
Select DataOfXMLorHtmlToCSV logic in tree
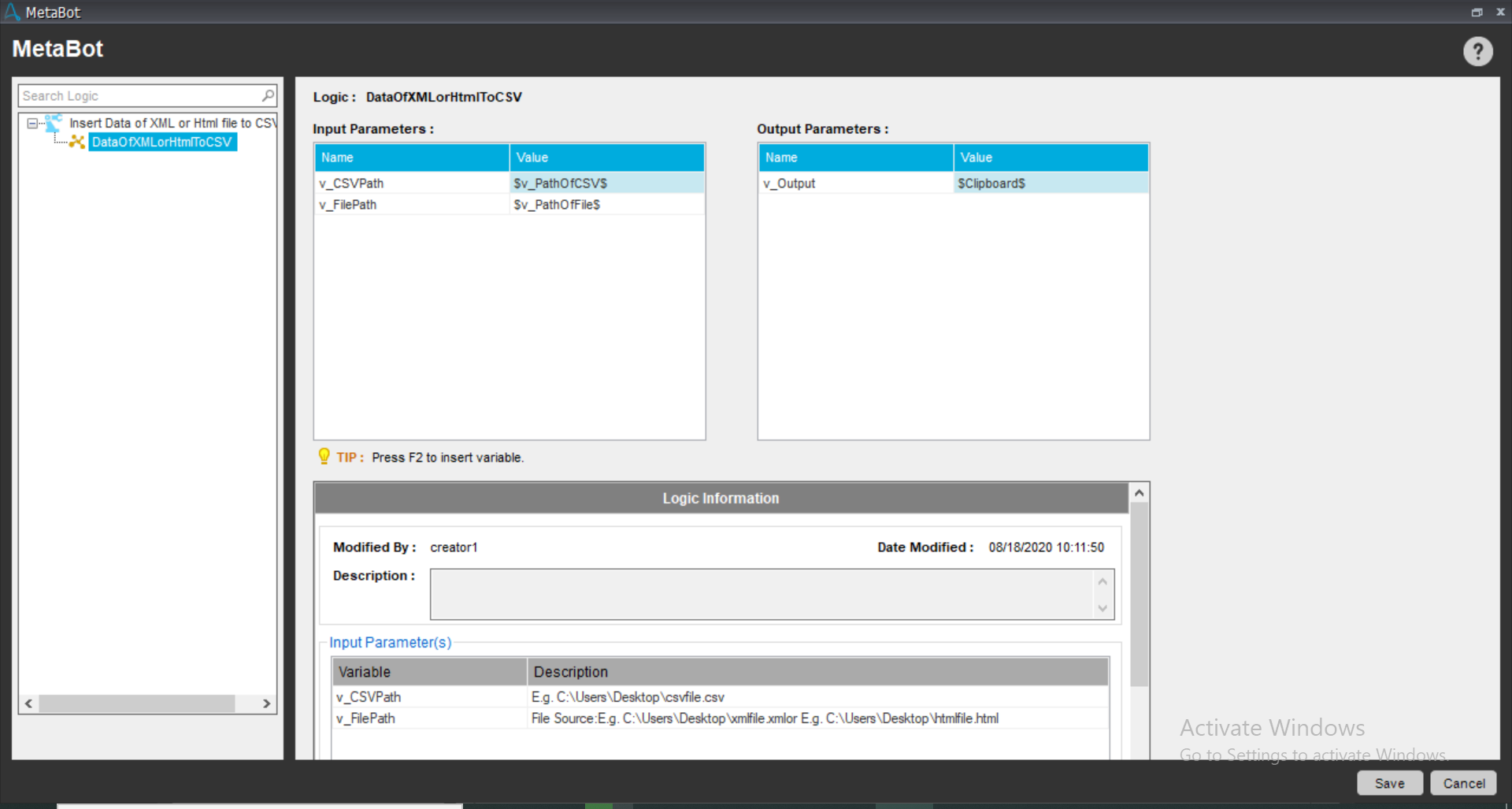point(162,142)
